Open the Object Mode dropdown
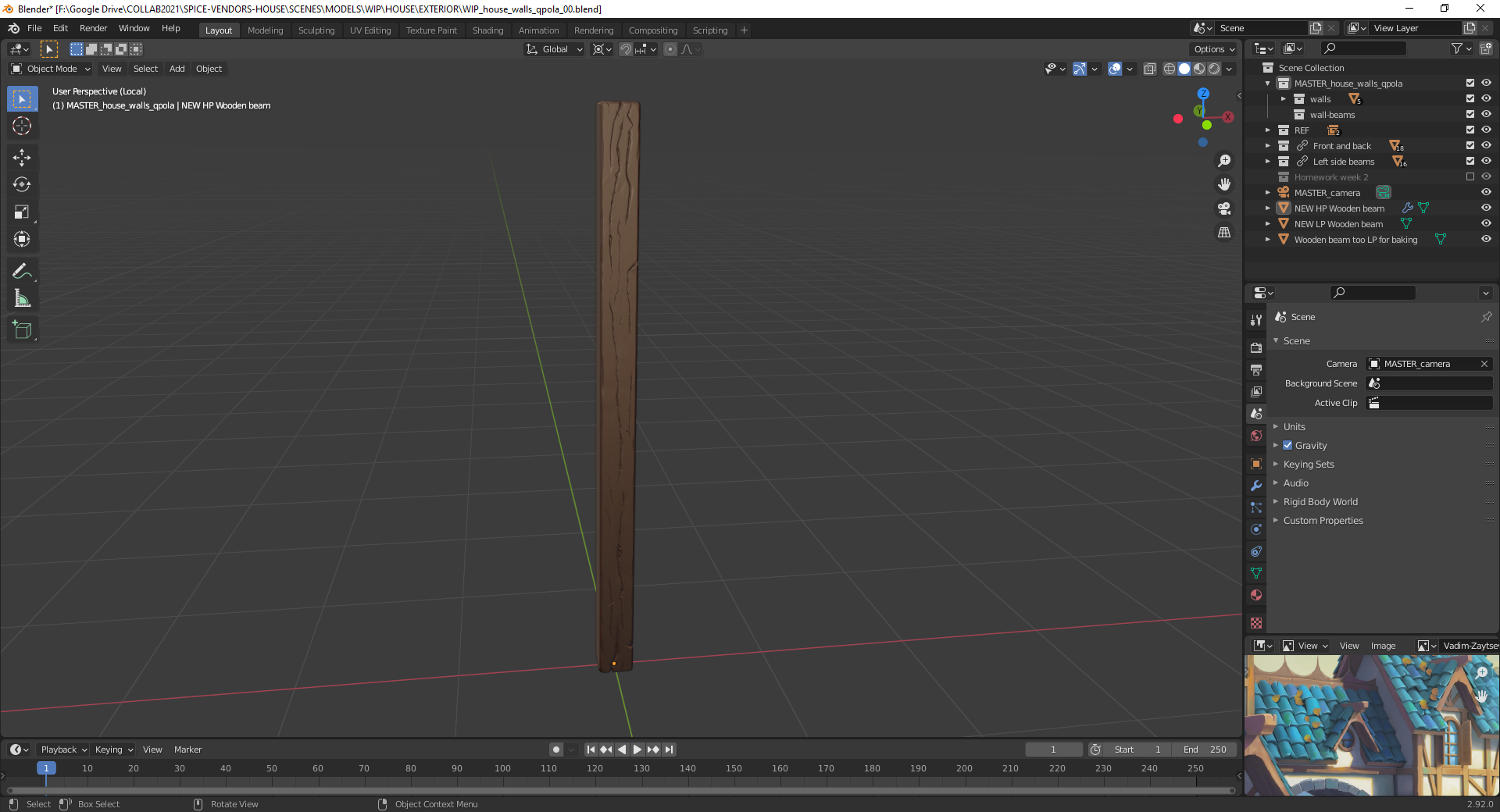This screenshot has width=1500, height=812. pos(51,69)
